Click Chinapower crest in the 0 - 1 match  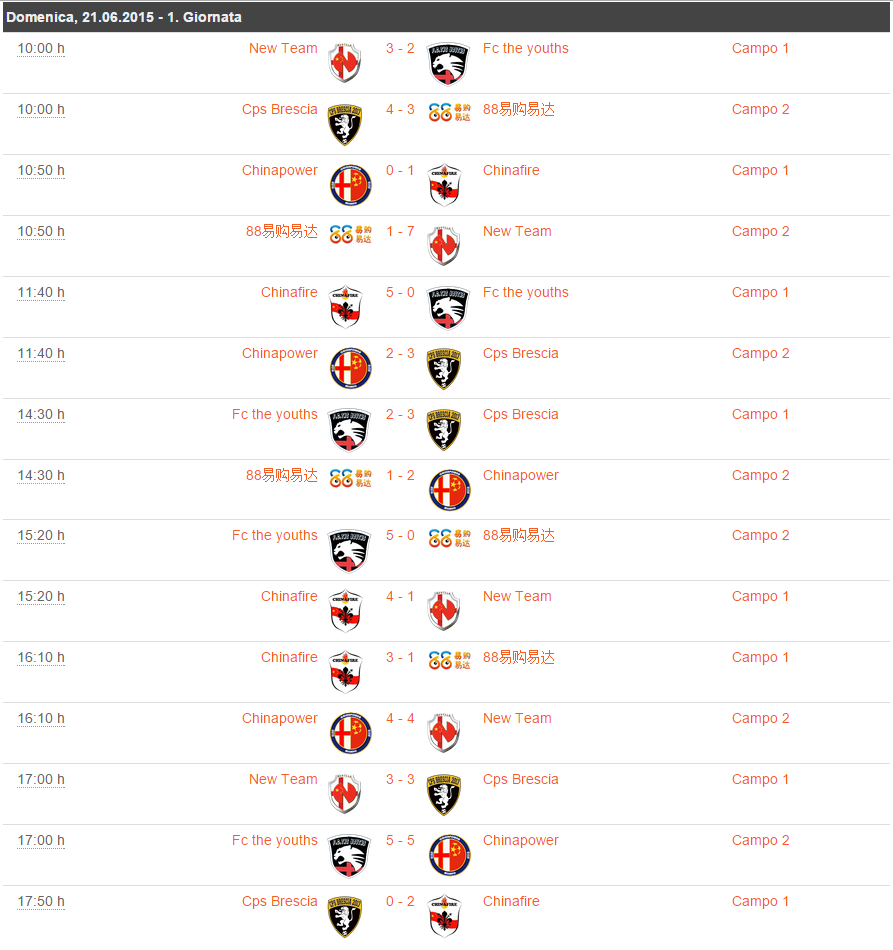pyautogui.click(x=350, y=185)
